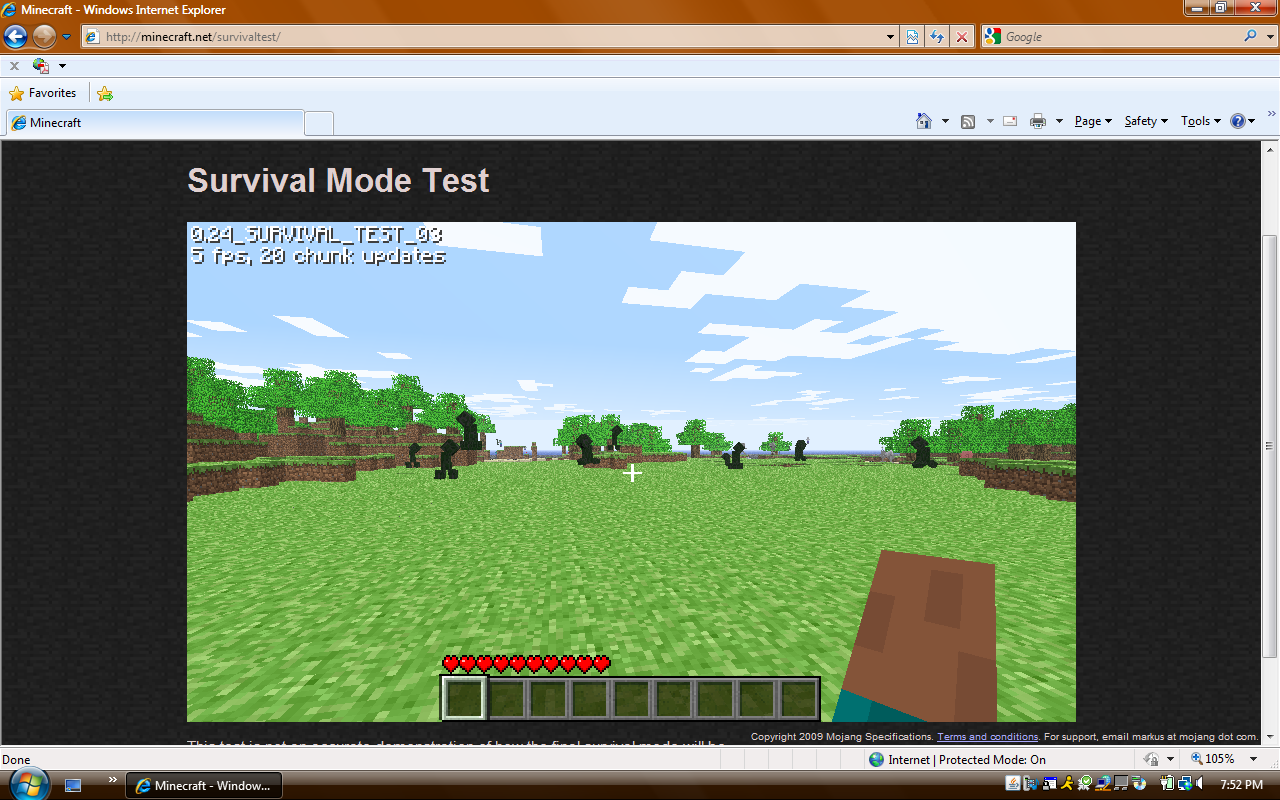Open the Tools menu
The height and width of the screenshot is (800, 1280).
(1201, 121)
